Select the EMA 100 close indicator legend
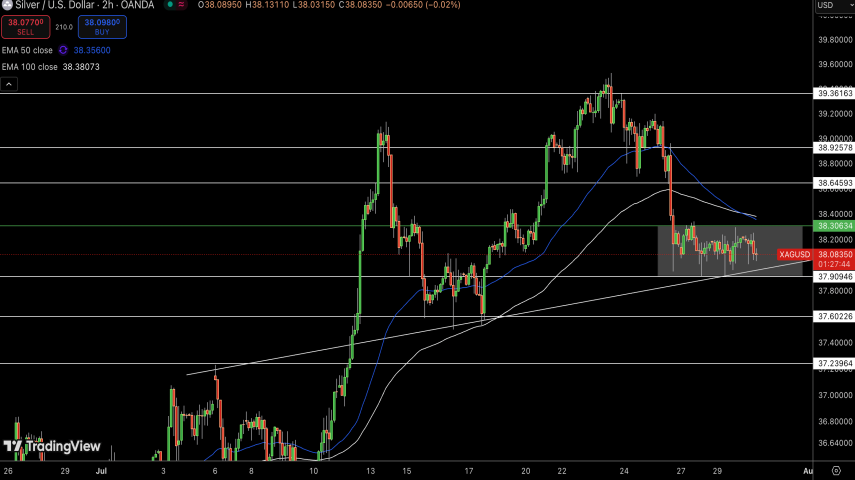 (x=29, y=67)
